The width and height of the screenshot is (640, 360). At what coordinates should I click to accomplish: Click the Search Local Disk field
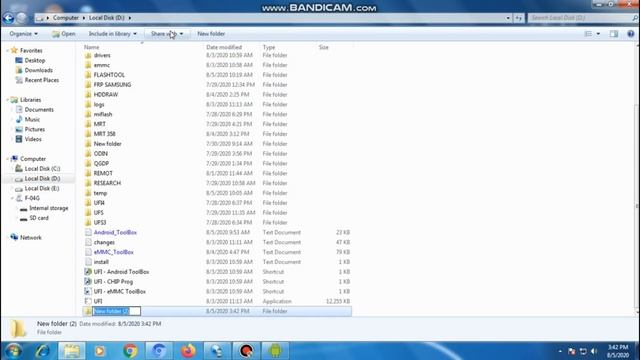pos(582,18)
